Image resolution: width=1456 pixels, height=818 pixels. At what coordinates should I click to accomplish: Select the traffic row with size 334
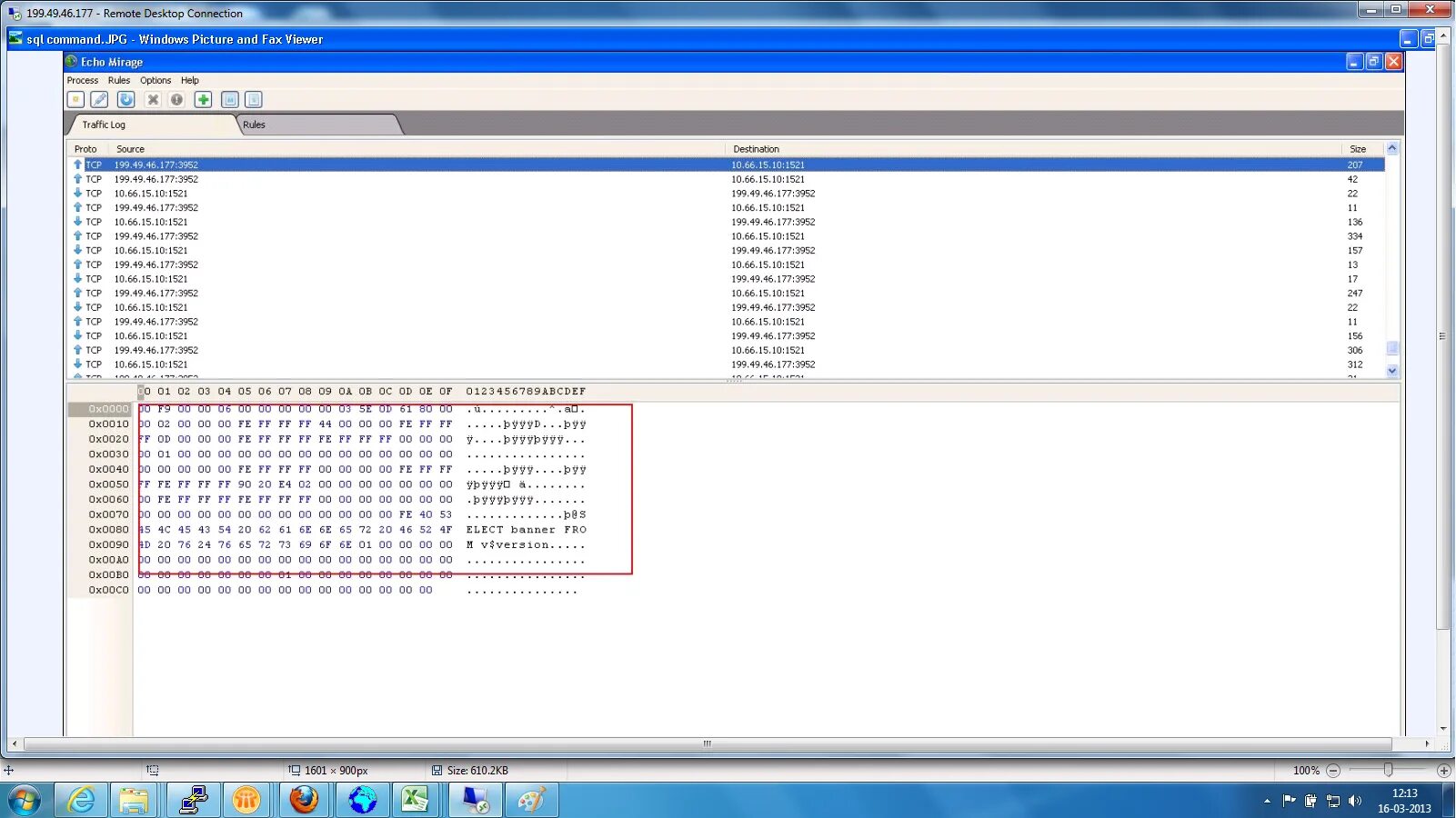tap(728, 236)
